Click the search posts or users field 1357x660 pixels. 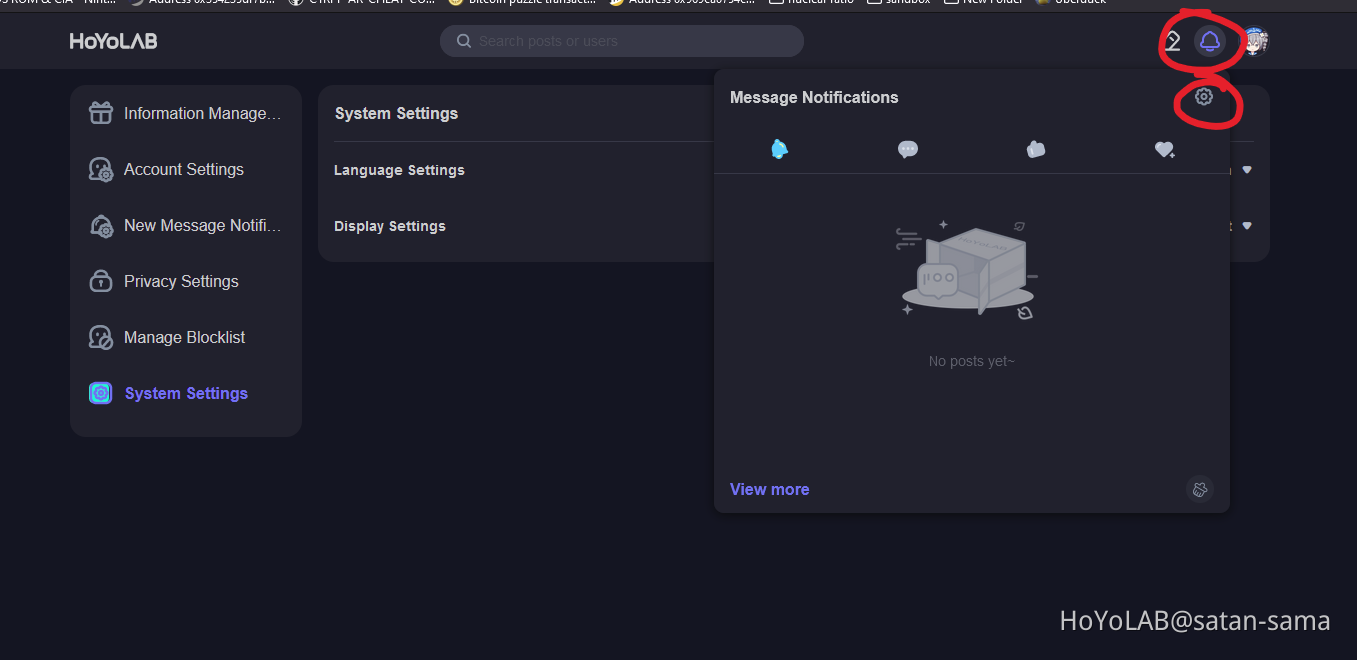tap(630, 41)
